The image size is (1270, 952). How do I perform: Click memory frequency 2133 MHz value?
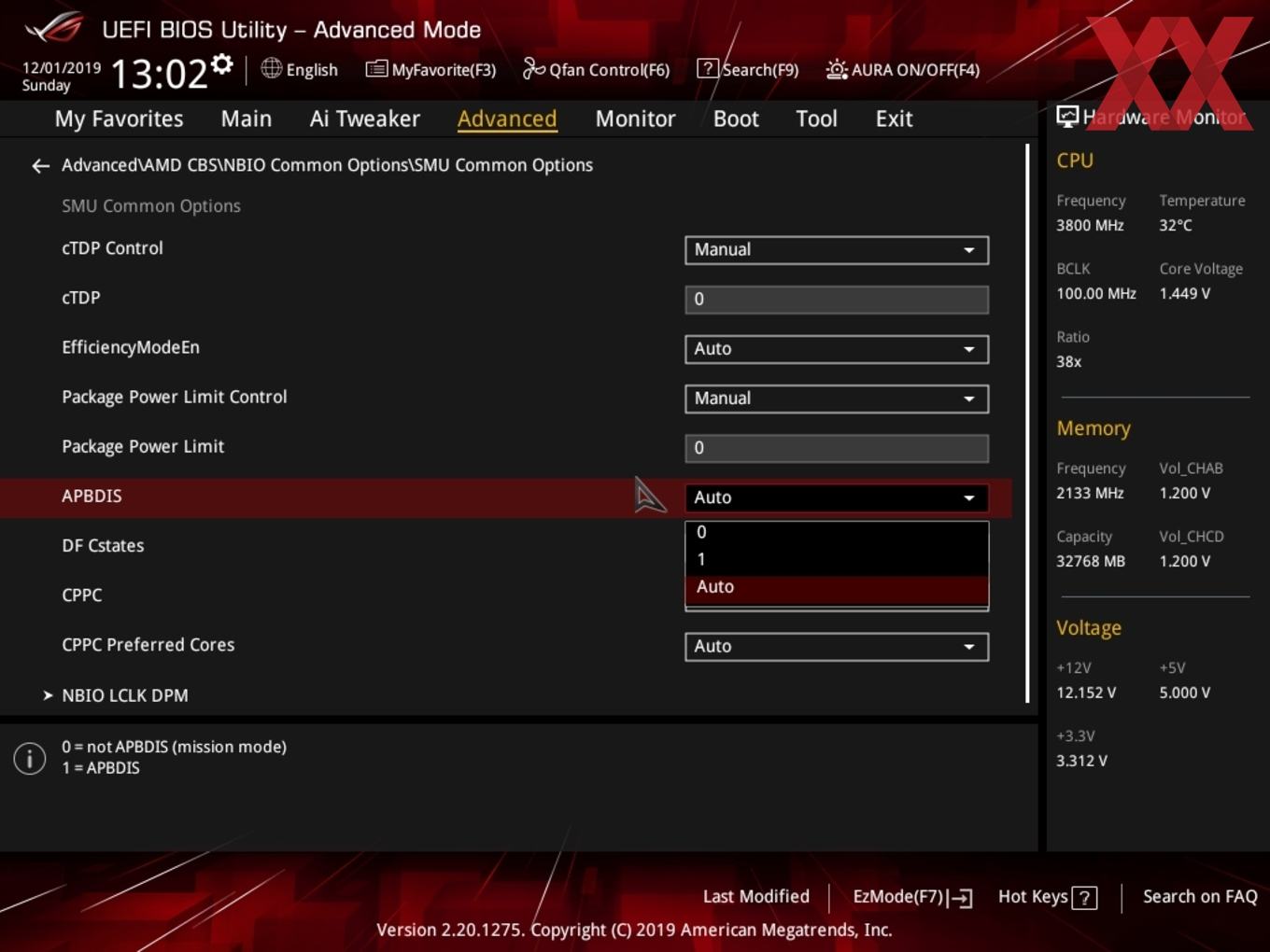click(1090, 493)
